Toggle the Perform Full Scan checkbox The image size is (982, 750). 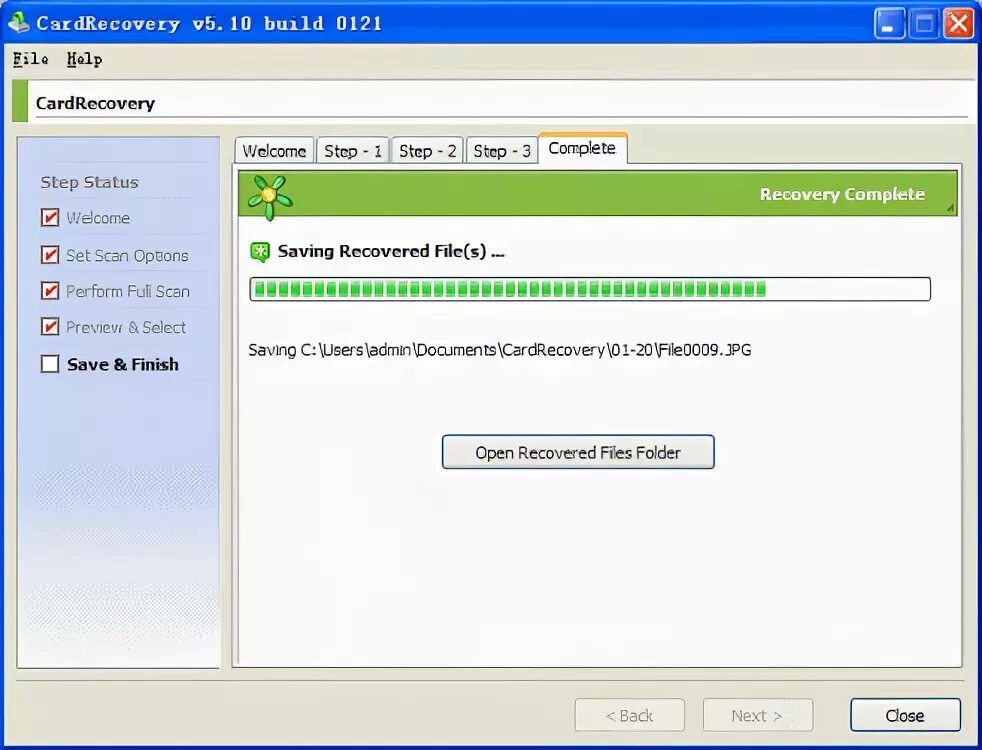pos(50,291)
